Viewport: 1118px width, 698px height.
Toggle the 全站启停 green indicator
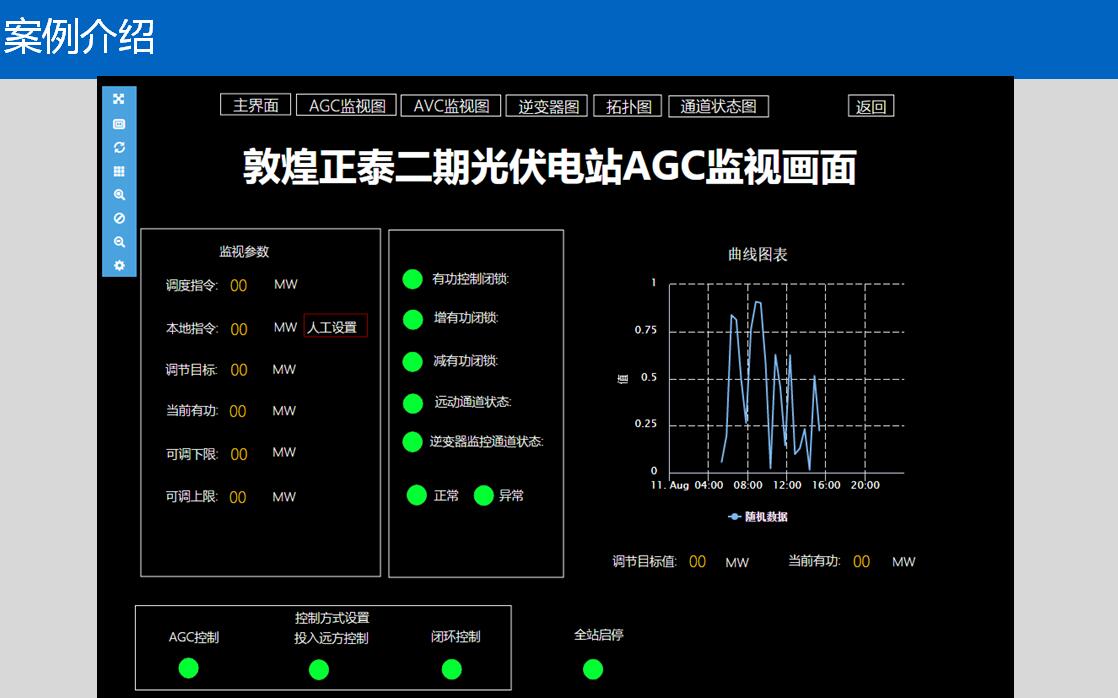pyautogui.click(x=593, y=669)
